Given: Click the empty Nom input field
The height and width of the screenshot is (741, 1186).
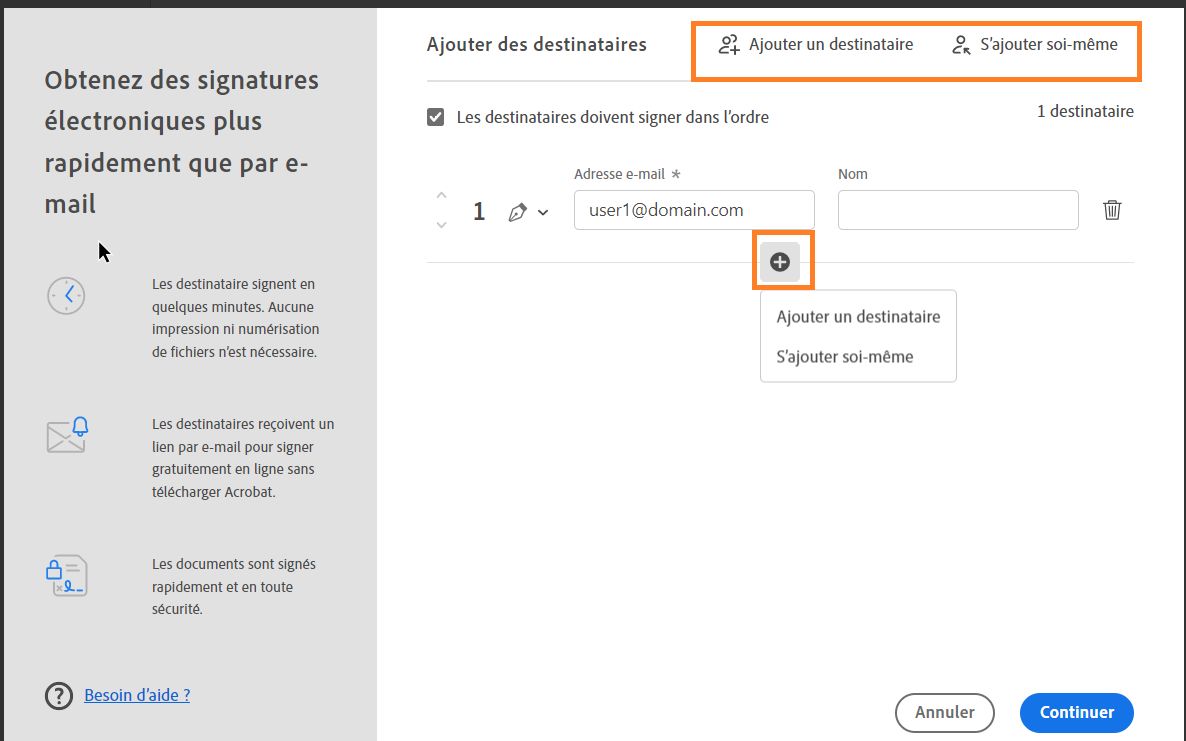Looking at the screenshot, I should click(956, 210).
